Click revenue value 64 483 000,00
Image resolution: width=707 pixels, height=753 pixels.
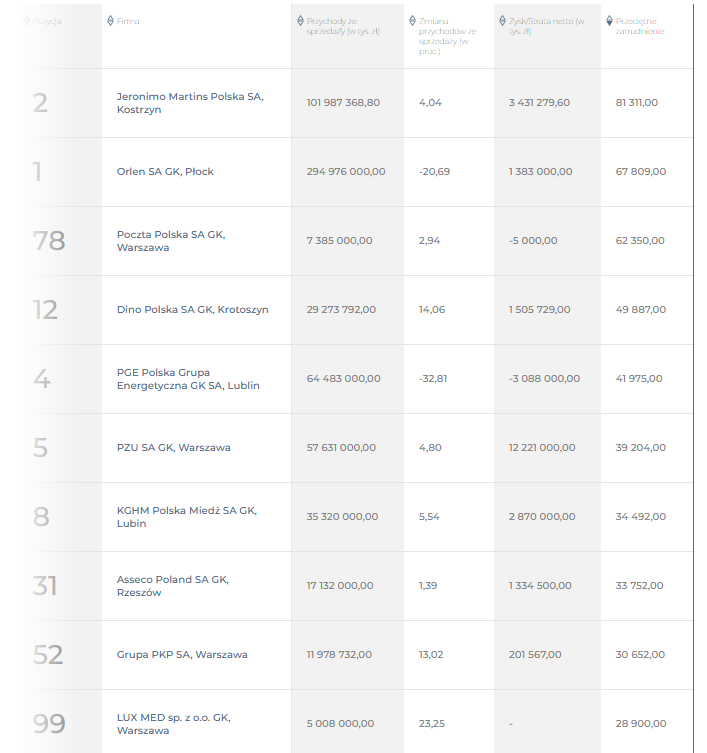343,379
